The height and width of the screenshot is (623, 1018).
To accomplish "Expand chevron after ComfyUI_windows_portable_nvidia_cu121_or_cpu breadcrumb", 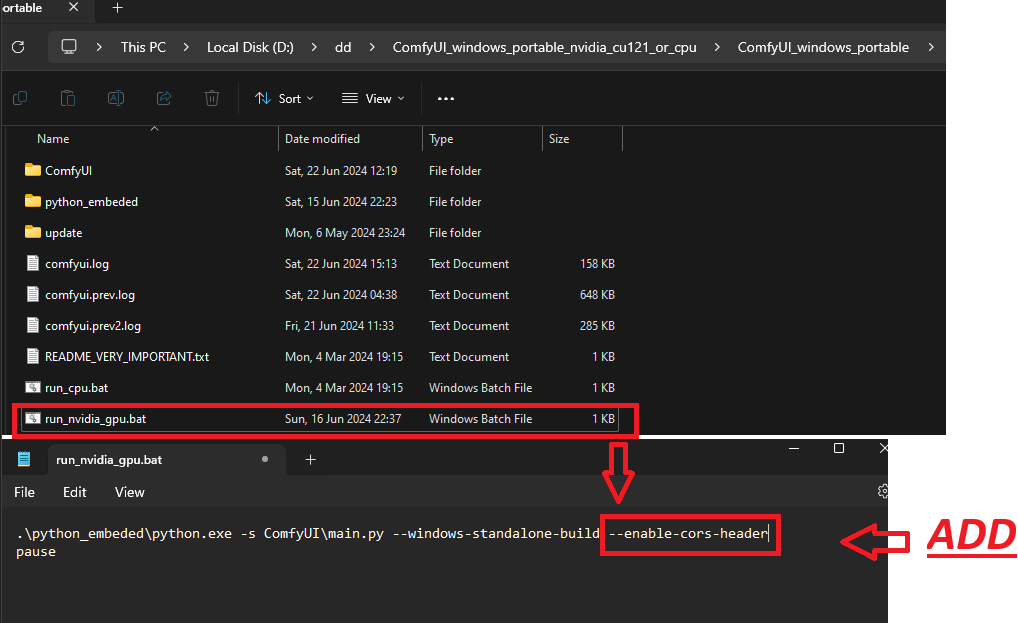I will (717, 47).
